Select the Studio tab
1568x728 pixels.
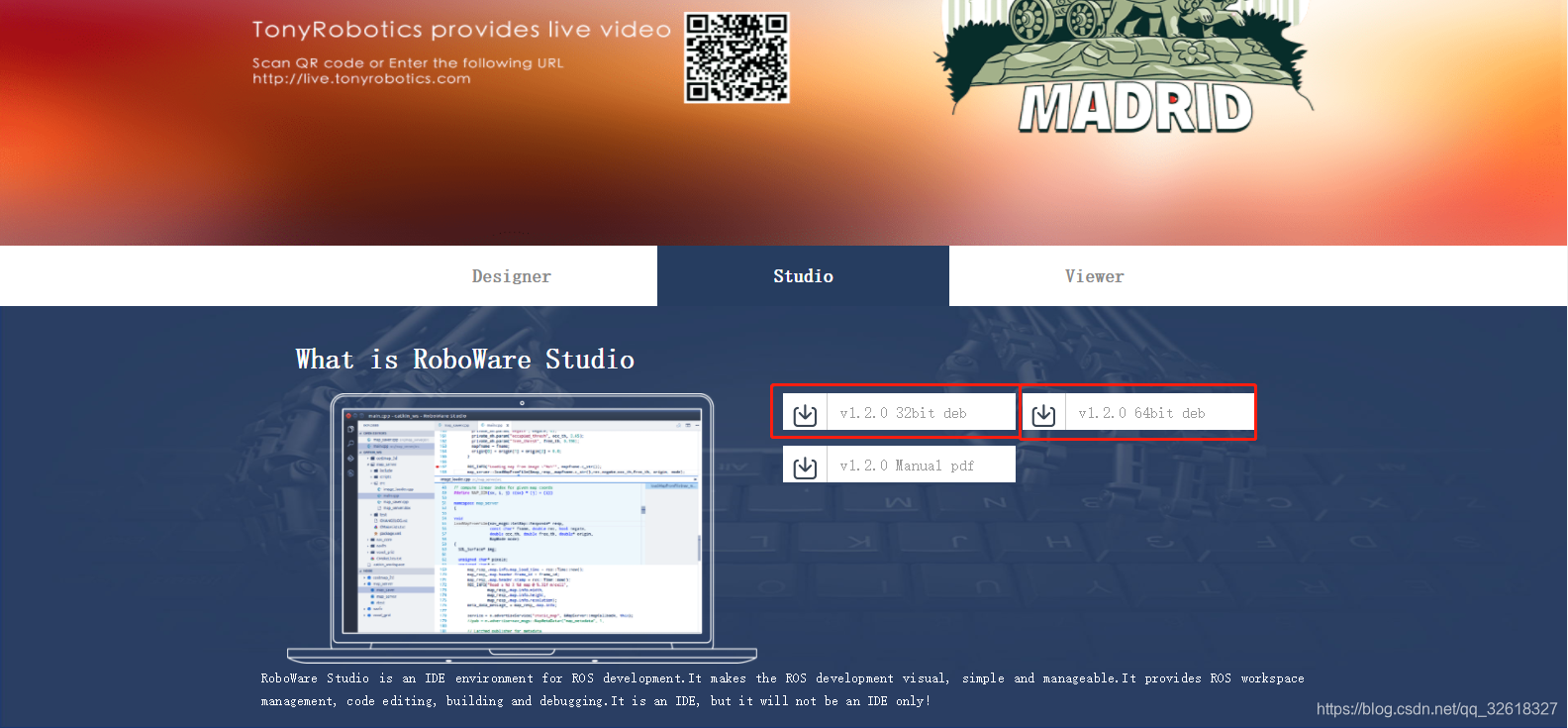[x=803, y=276]
